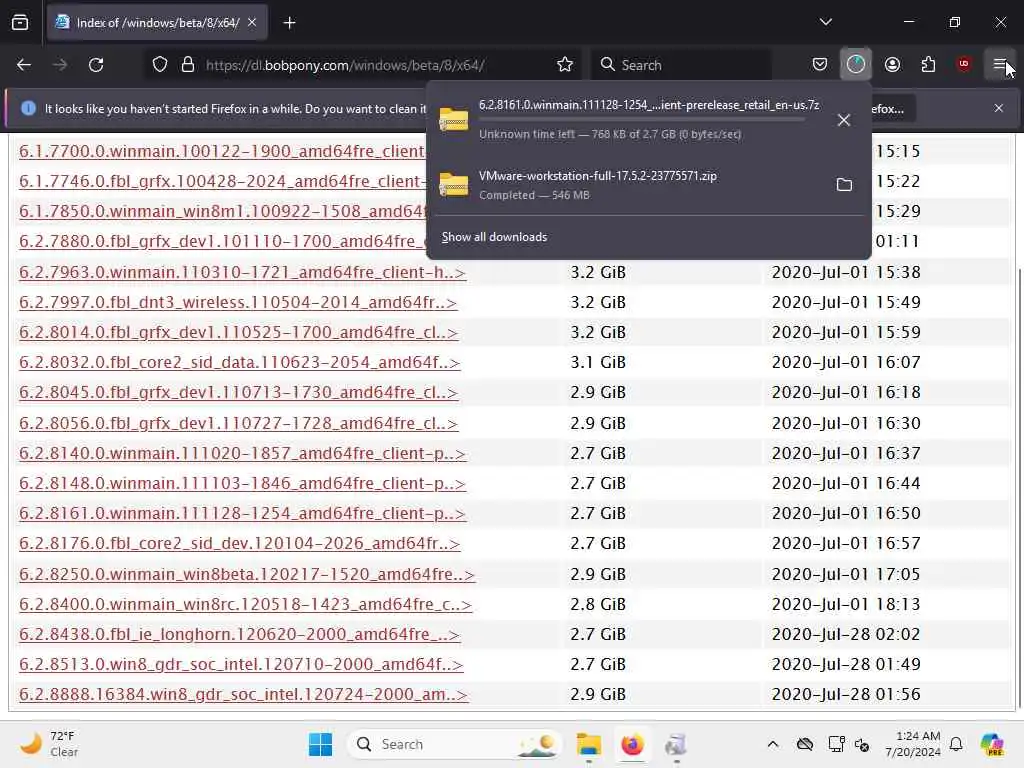Open Firefox View tab list icon
The height and width of the screenshot is (768, 1024).
[20, 23]
